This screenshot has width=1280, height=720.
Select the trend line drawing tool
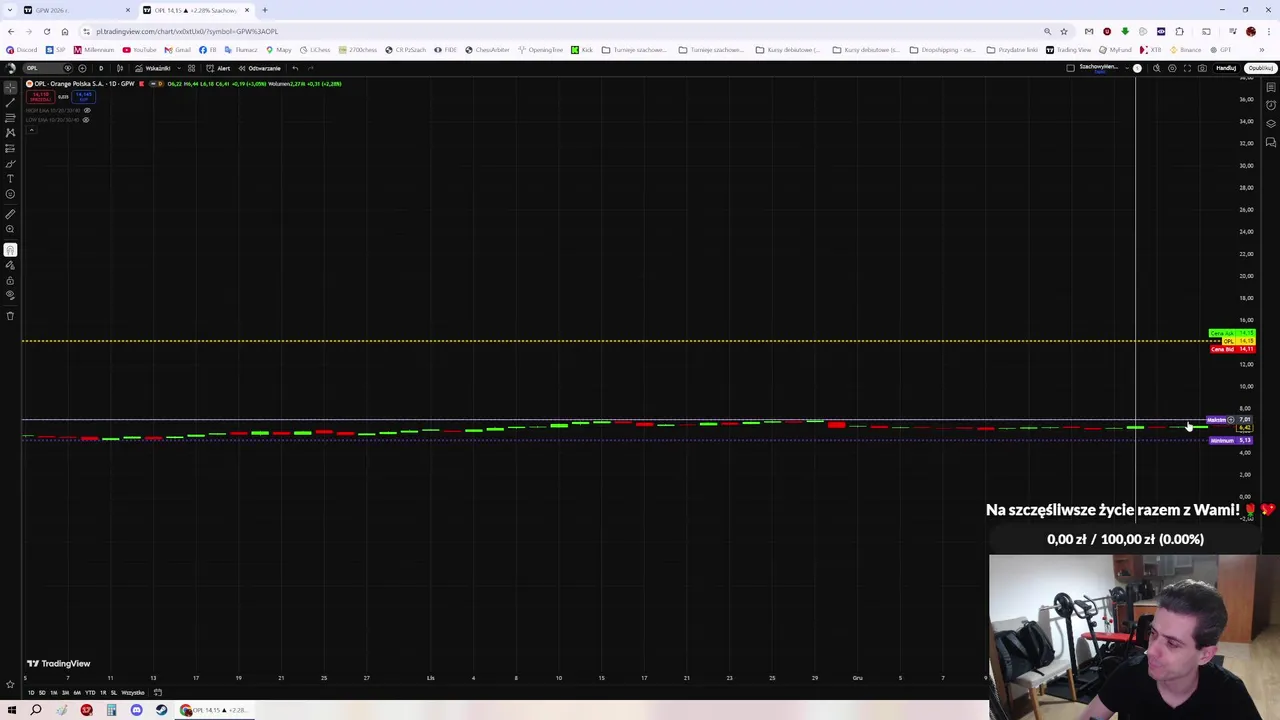point(10,102)
